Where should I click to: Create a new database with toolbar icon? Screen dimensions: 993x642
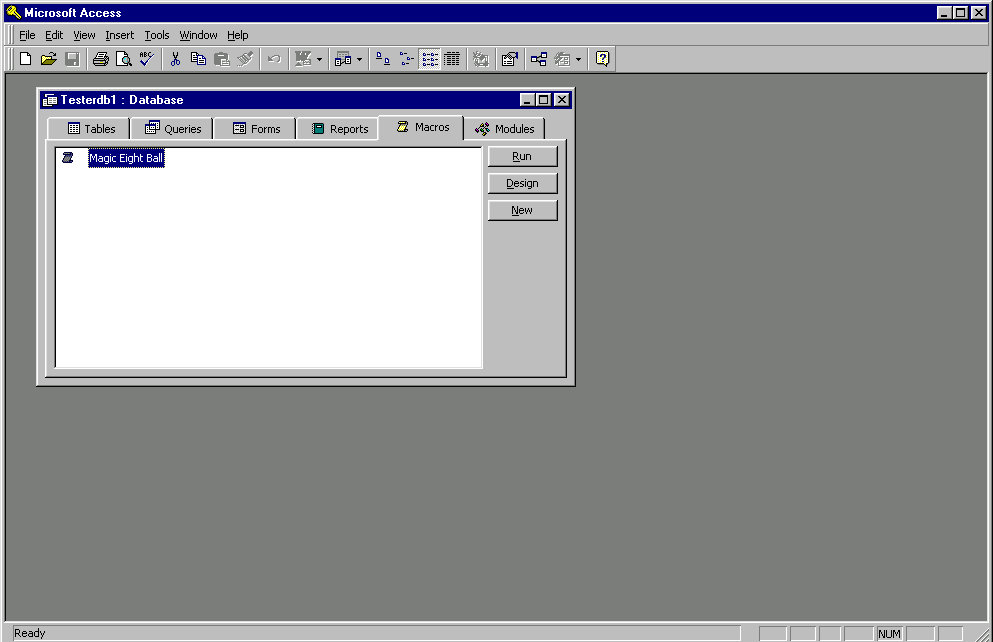25,59
